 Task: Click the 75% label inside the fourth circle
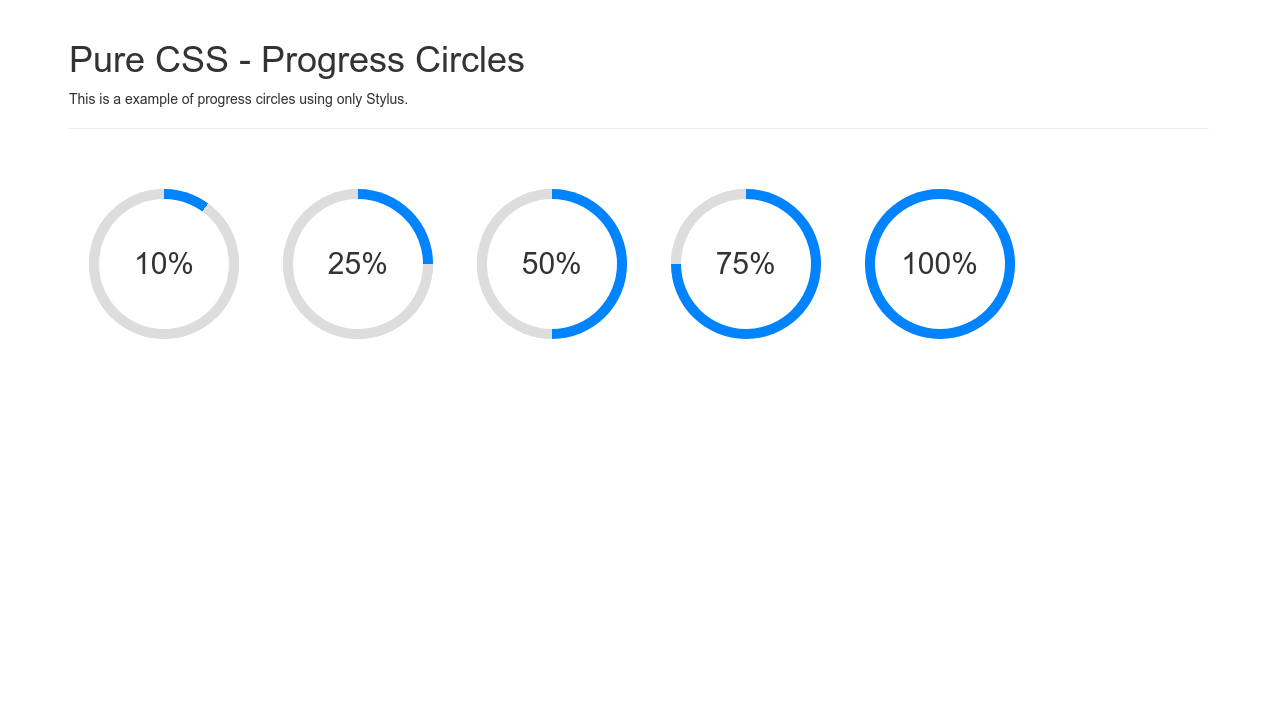[745, 264]
